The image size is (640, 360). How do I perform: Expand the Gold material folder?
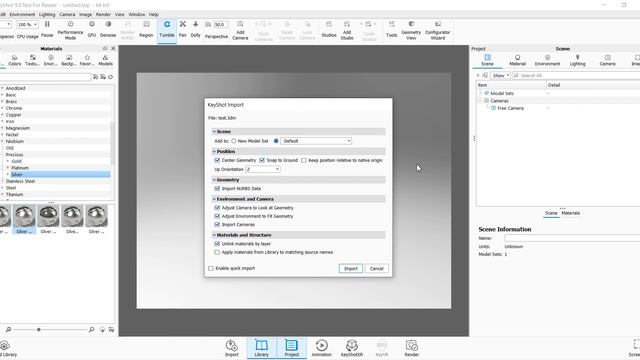tap(8, 161)
